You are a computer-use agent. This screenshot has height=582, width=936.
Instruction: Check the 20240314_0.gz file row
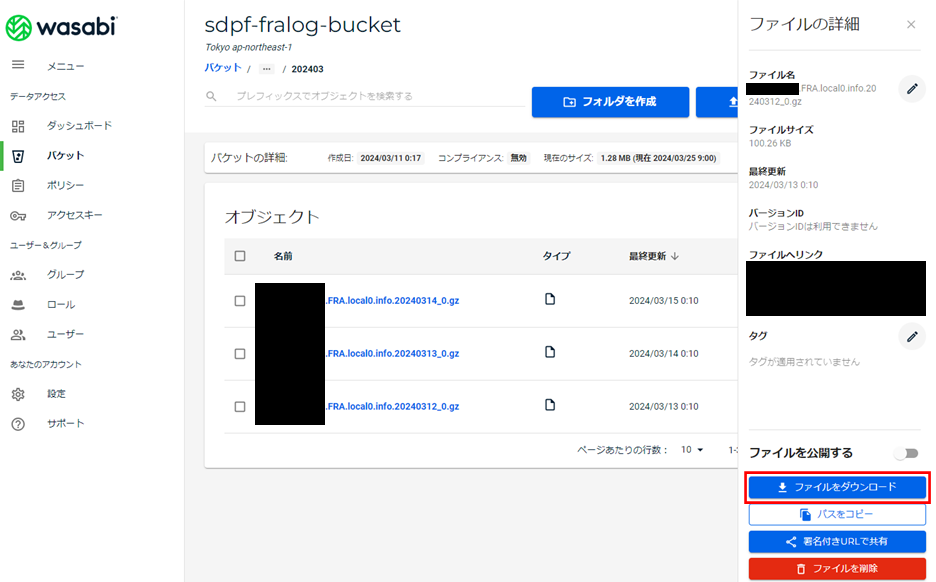click(x=240, y=301)
